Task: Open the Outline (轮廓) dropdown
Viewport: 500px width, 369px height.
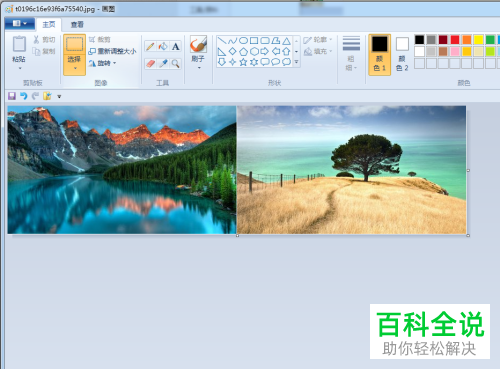Action: point(318,40)
